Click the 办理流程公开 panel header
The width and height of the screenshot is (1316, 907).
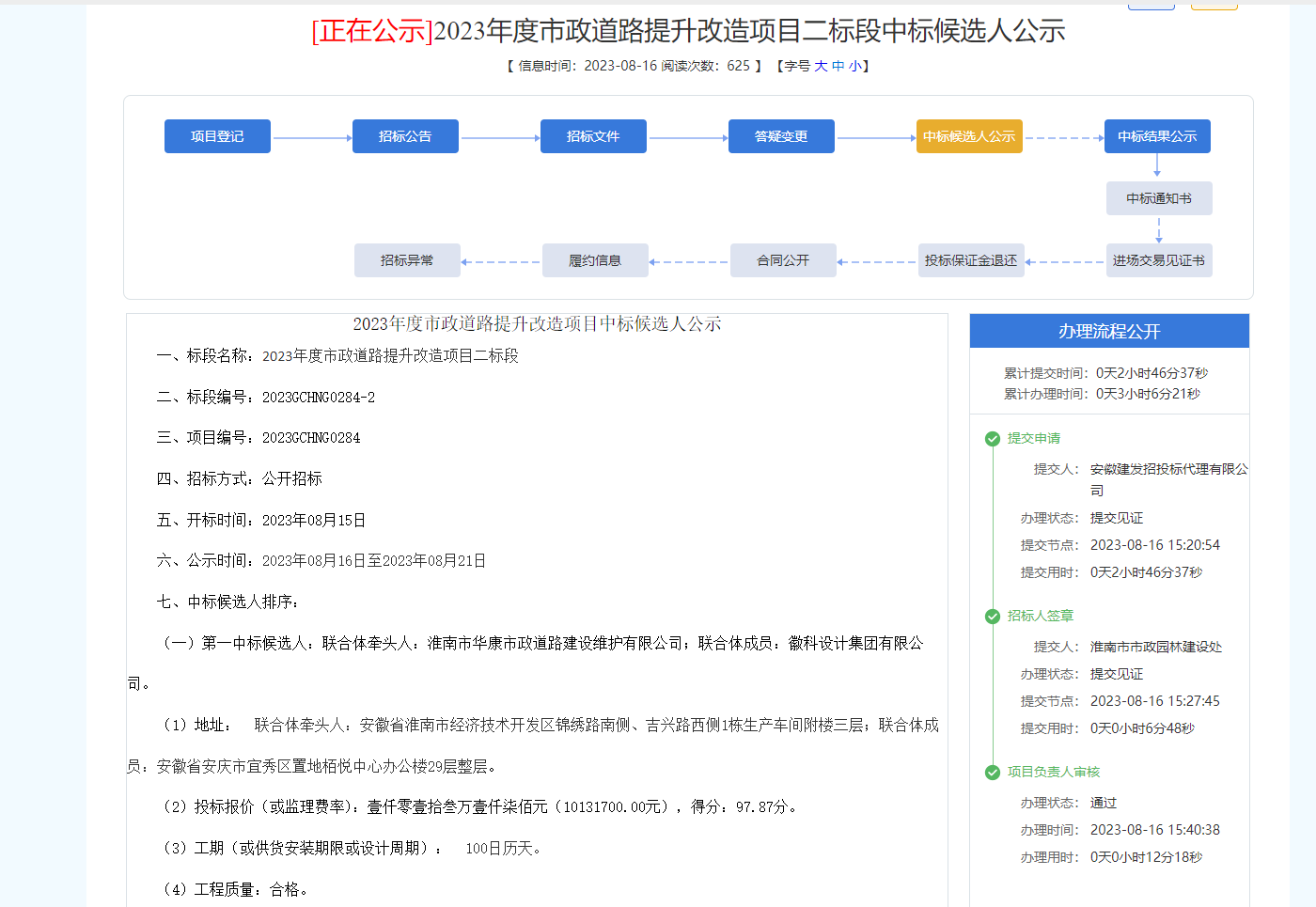[1109, 331]
